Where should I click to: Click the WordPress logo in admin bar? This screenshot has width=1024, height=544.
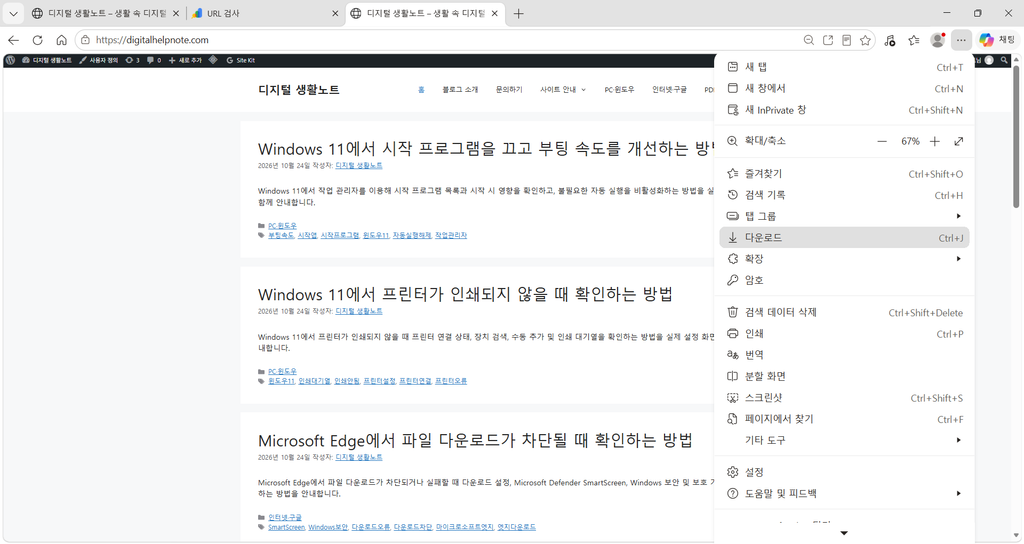coord(10,60)
